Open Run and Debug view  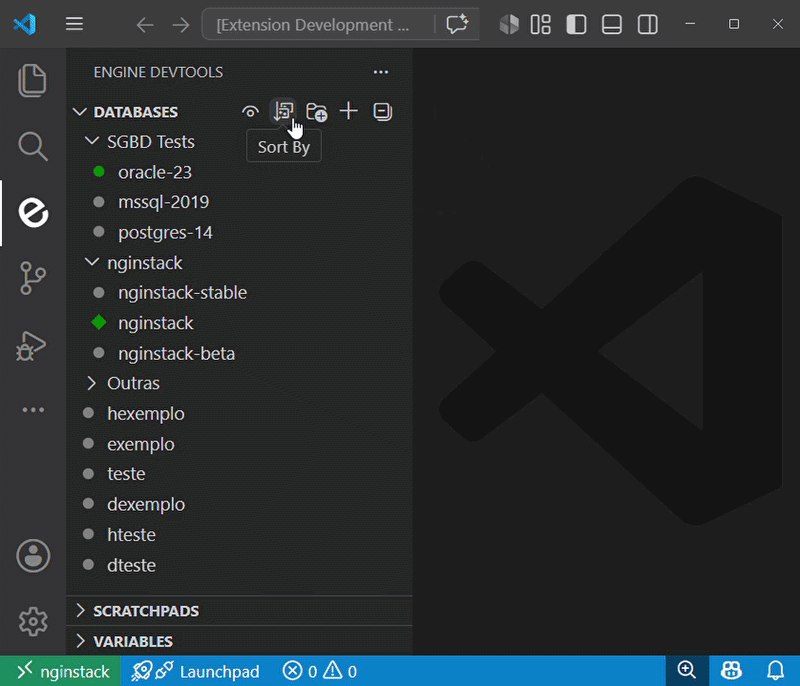coord(32,345)
